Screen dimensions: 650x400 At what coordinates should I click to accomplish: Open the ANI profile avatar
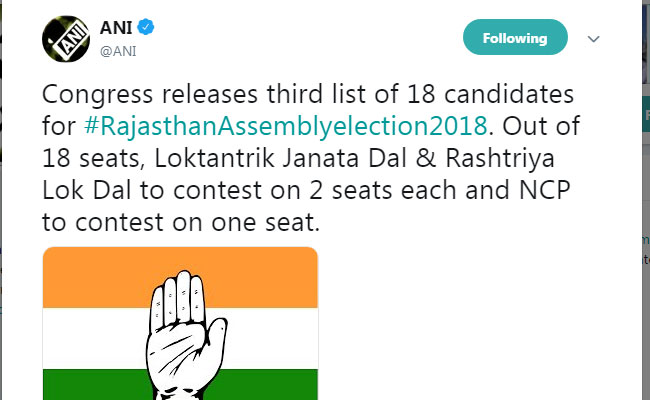[x=62, y=38]
